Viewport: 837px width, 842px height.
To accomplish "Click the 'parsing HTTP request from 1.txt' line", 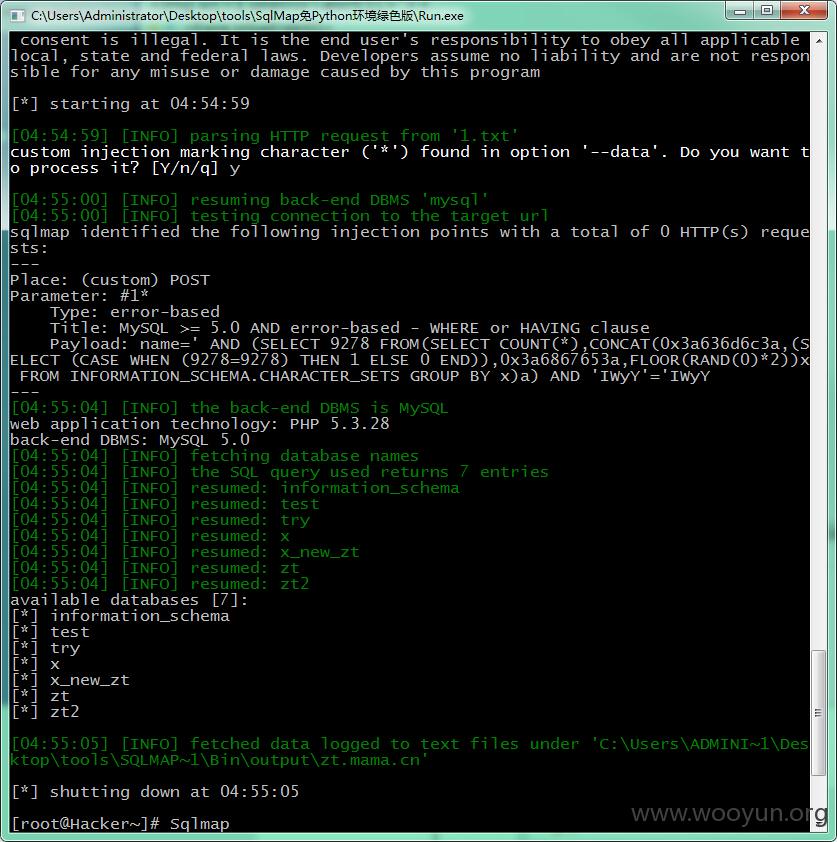I will pyautogui.click(x=265, y=136).
